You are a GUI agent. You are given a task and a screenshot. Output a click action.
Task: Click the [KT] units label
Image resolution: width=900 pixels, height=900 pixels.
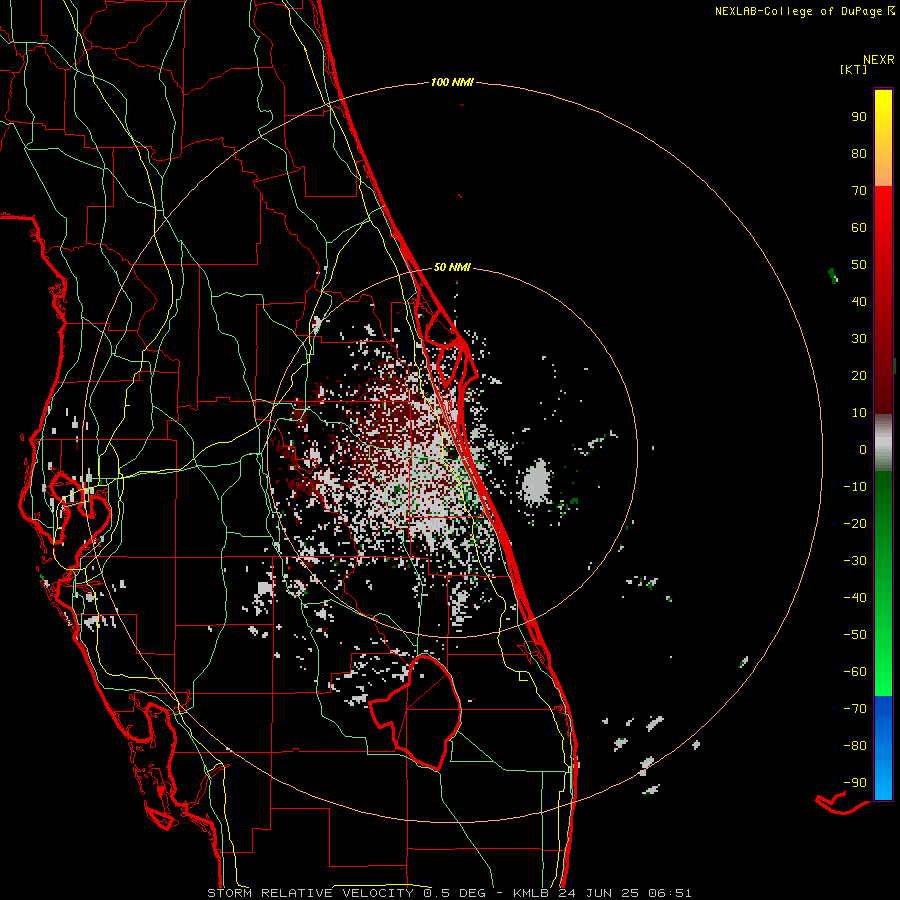[854, 69]
